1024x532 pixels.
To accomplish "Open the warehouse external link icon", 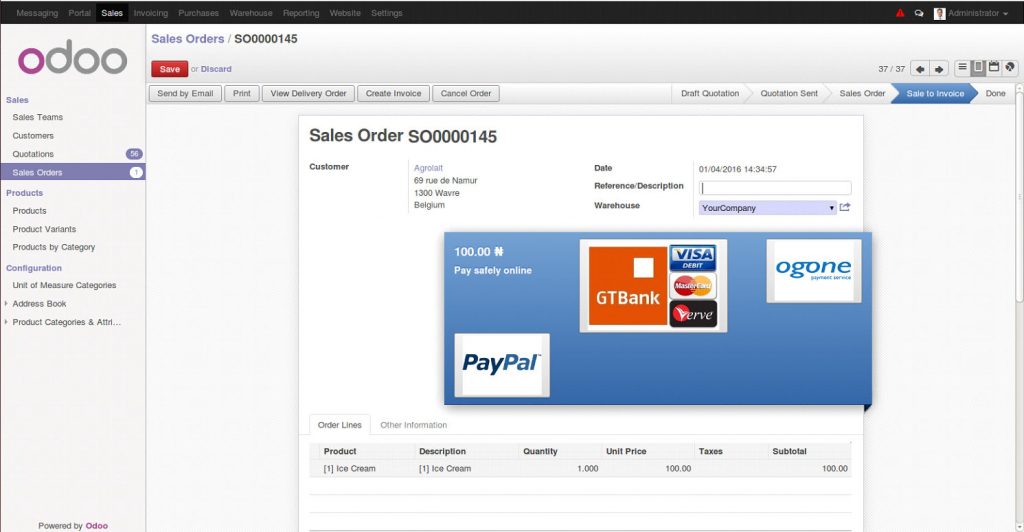I will [845, 207].
